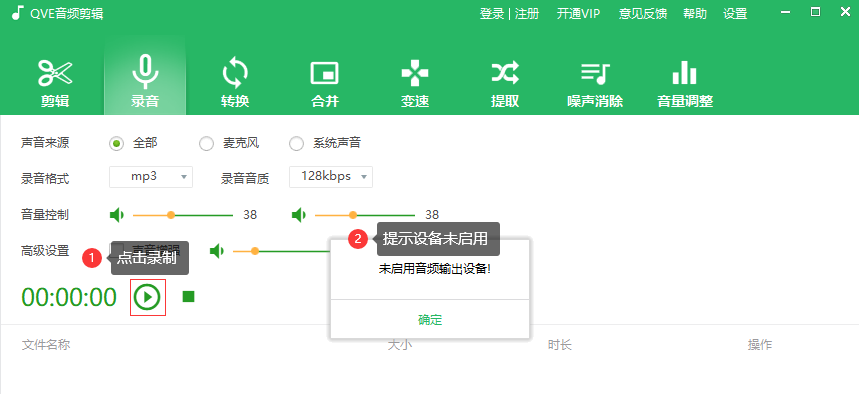Click the 大小 column header

400,345
